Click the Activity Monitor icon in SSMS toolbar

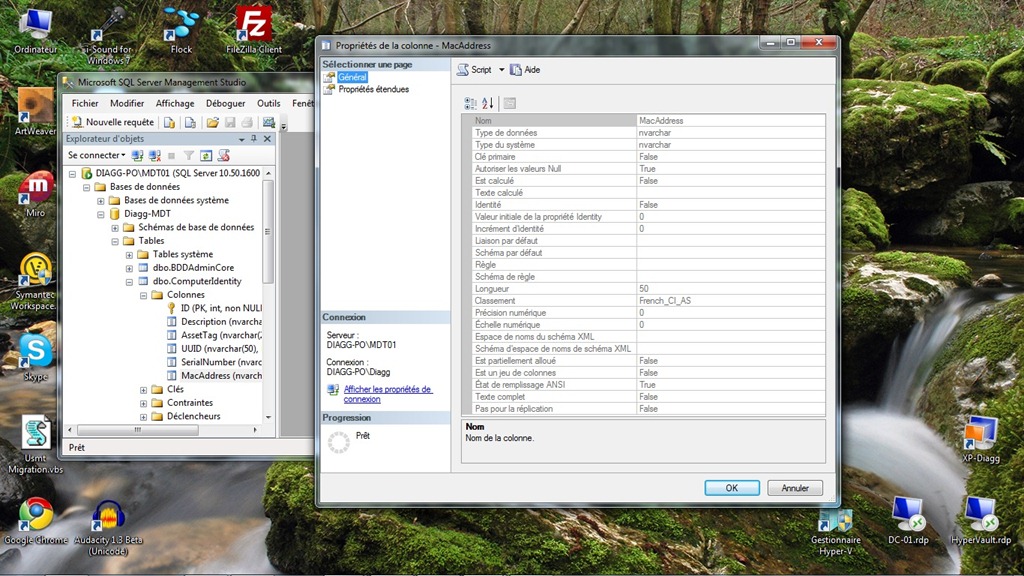point(268,122)
